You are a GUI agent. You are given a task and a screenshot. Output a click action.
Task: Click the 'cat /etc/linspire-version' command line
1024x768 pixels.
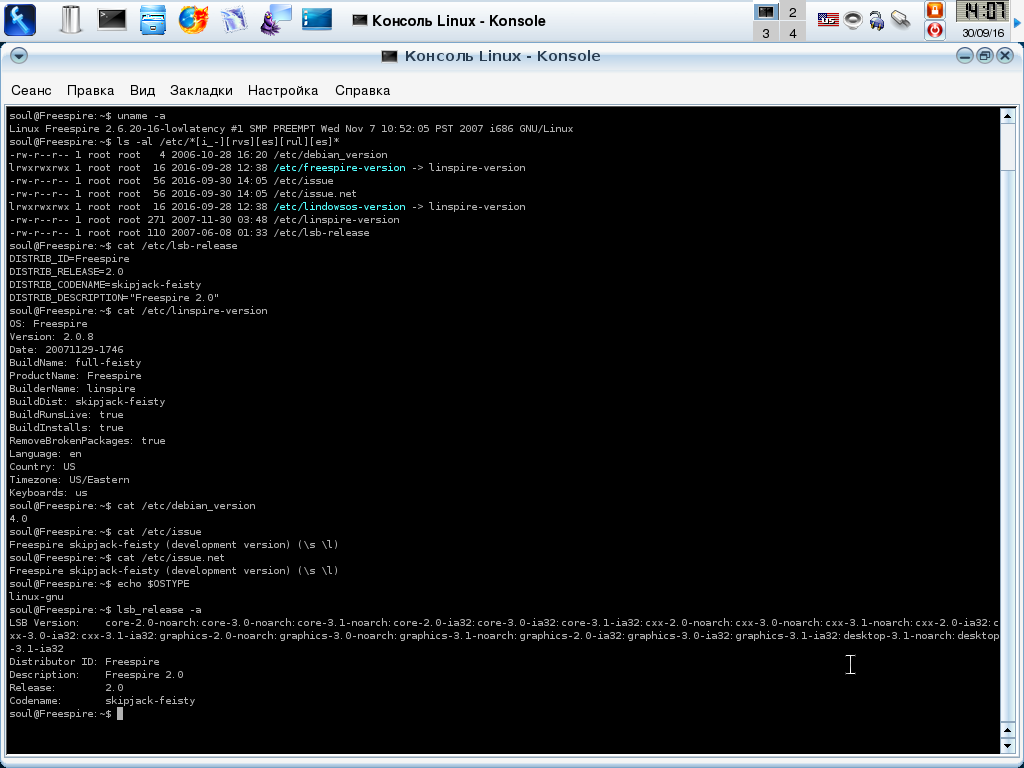(x=138, y=311)
